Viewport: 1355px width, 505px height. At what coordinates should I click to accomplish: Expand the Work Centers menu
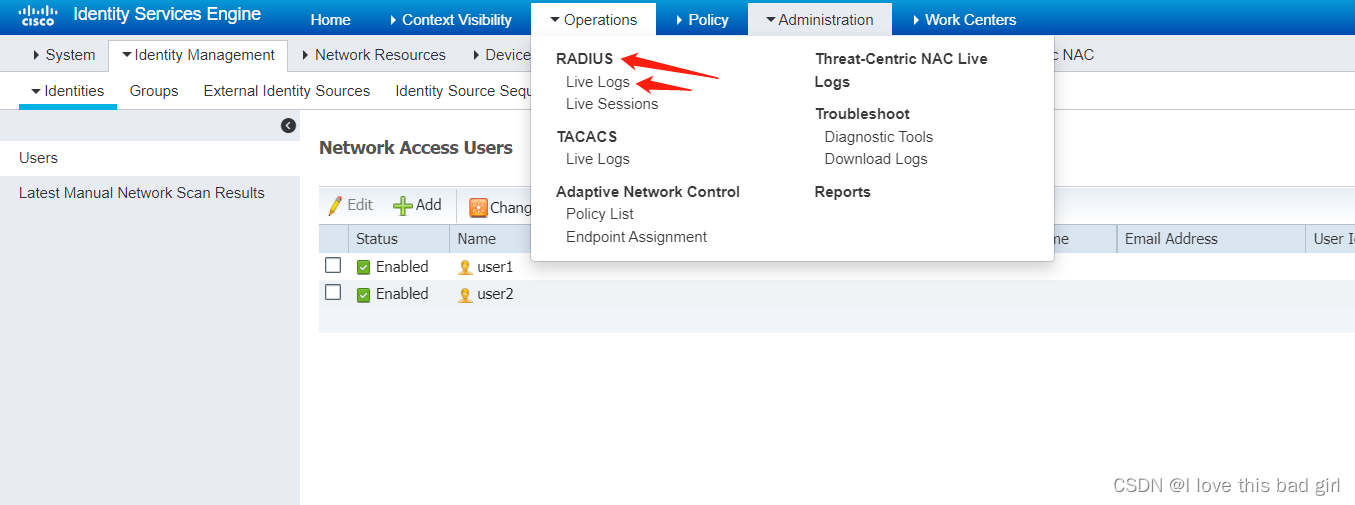click(x=964, y=19)
